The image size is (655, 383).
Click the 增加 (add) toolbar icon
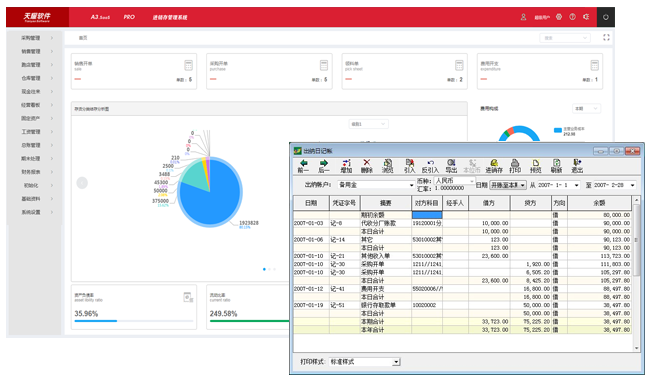[x=346, y=166]
